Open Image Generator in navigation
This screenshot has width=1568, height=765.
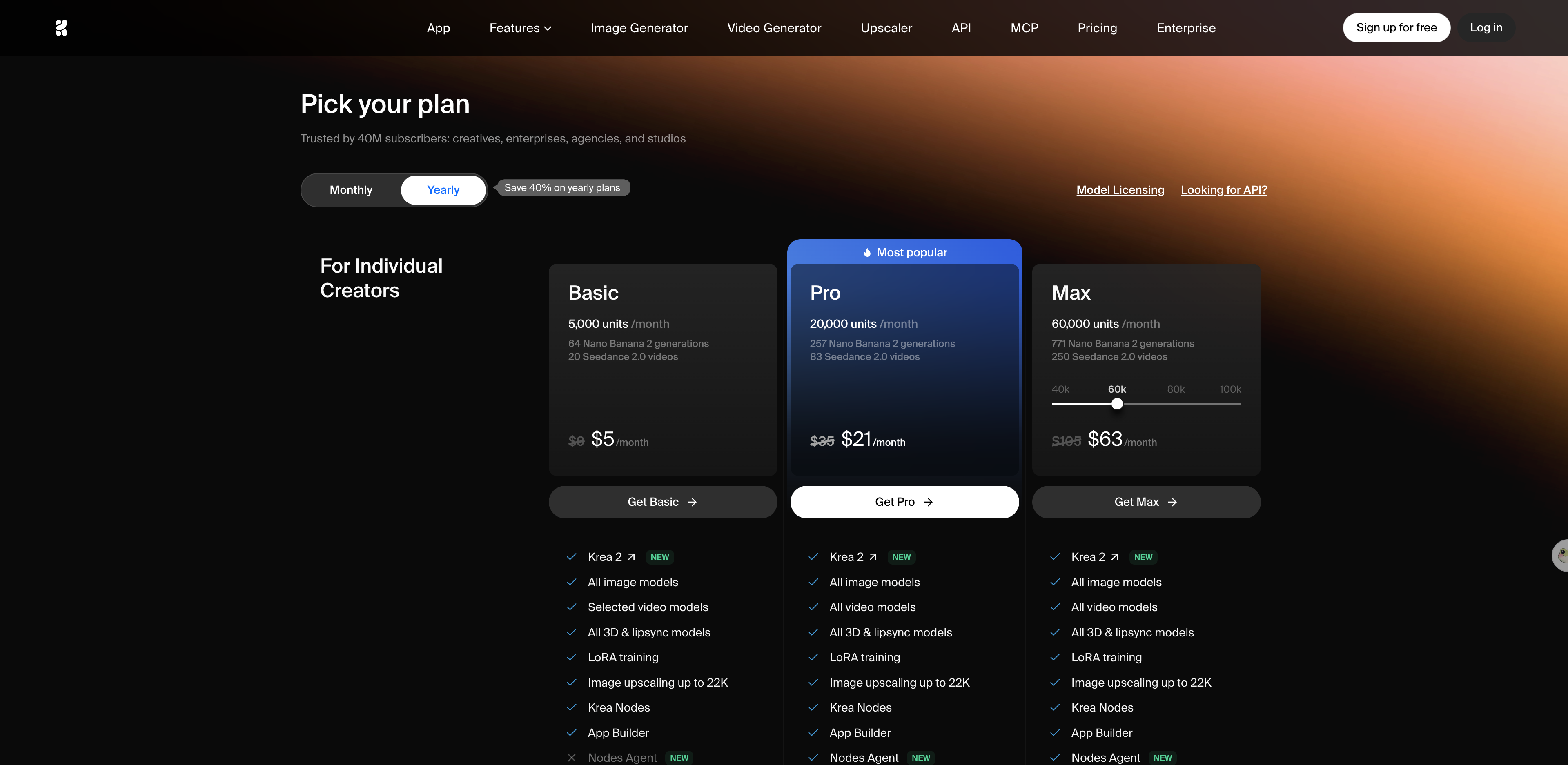[639, 28]
